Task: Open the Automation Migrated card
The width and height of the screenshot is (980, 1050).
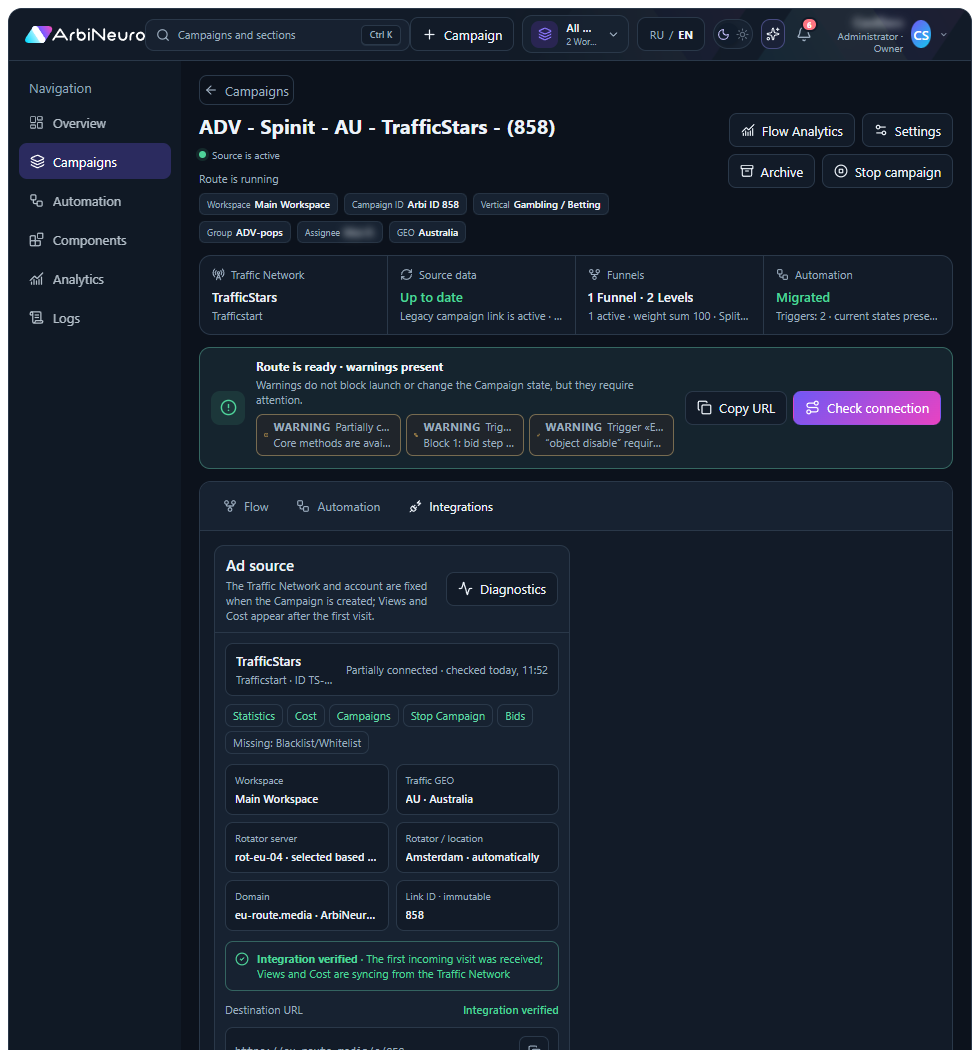Action: (857, 295)
